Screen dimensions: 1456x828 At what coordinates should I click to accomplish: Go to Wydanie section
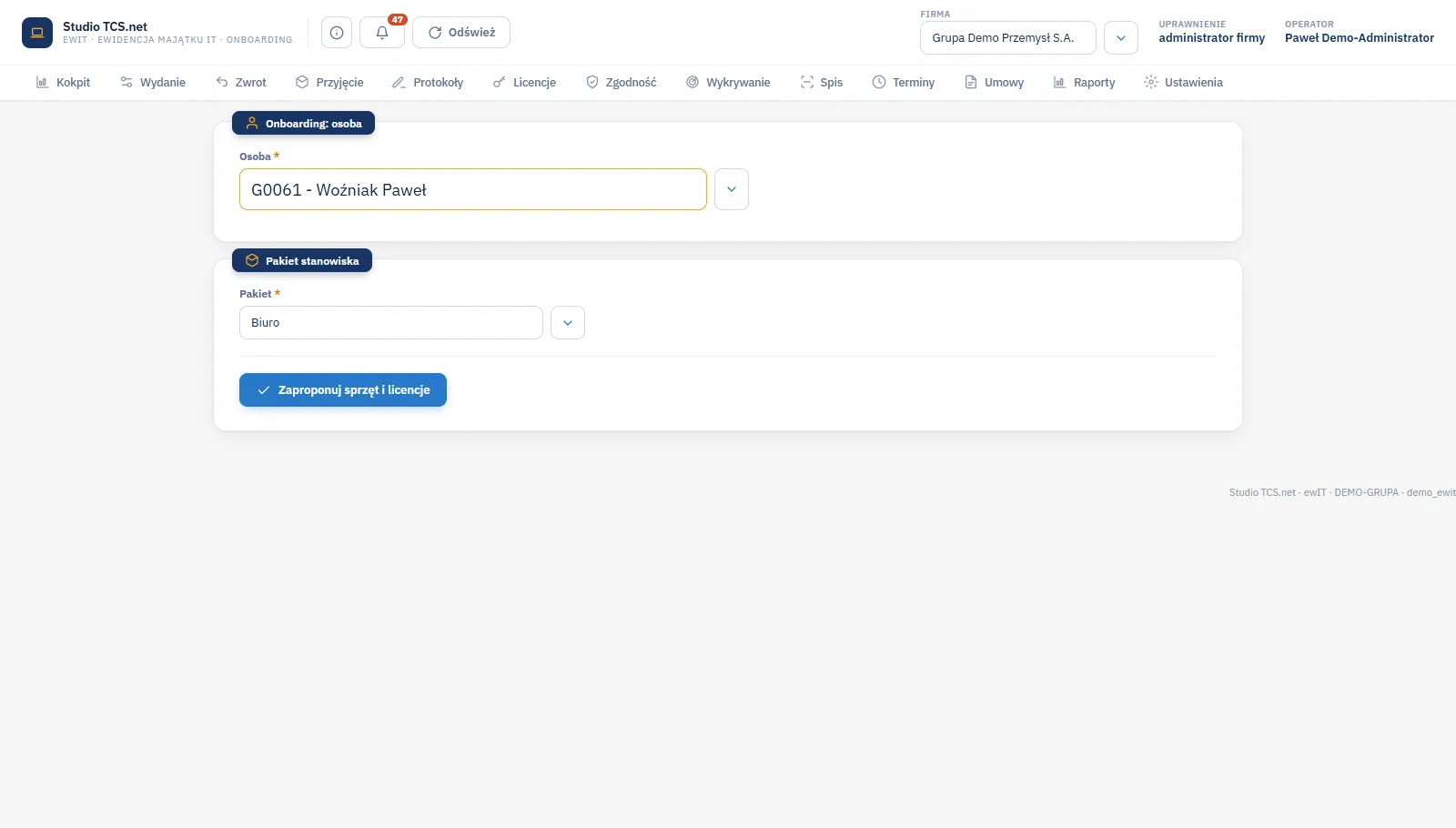153,82
